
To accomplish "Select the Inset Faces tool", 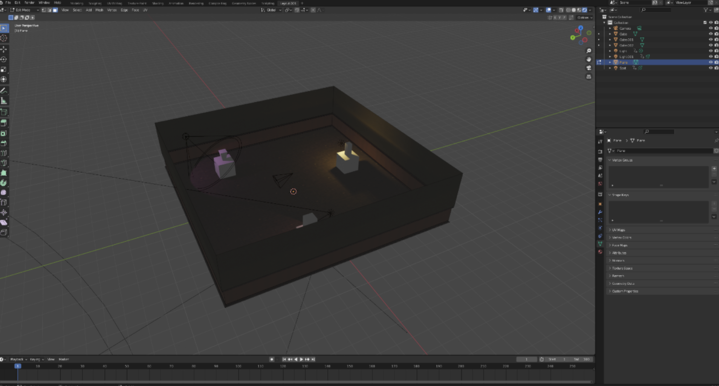I will click(4, 133).
